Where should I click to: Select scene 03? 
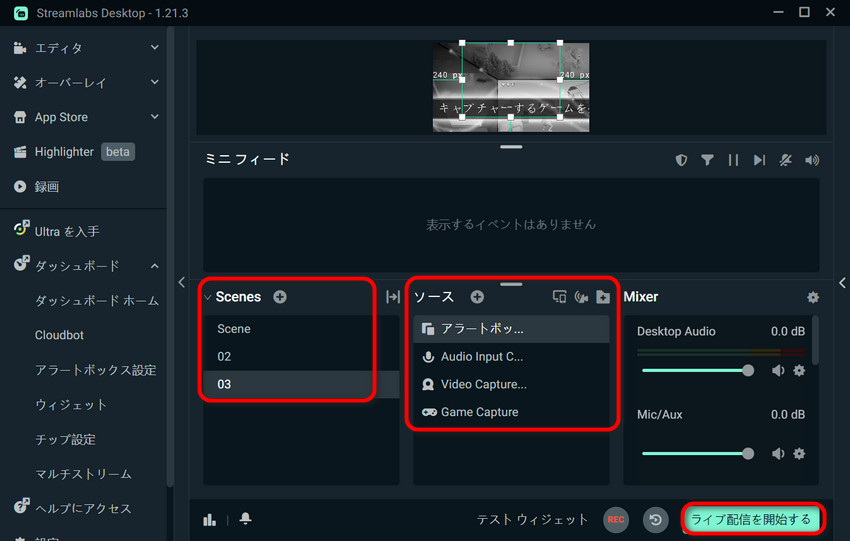point(301,384)
